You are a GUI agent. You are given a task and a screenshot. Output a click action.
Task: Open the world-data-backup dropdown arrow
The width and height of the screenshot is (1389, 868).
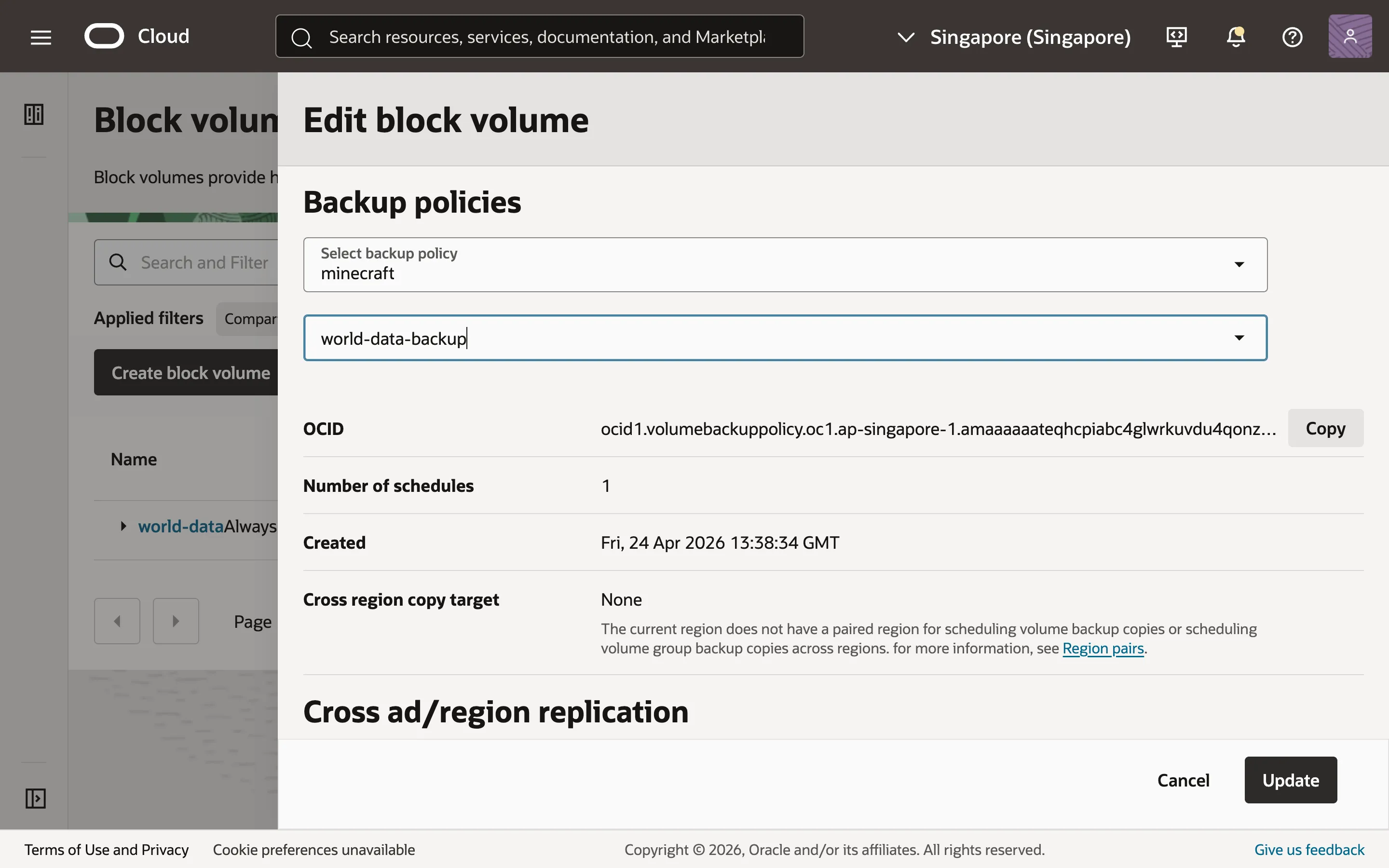click(x=1239, y=338)
